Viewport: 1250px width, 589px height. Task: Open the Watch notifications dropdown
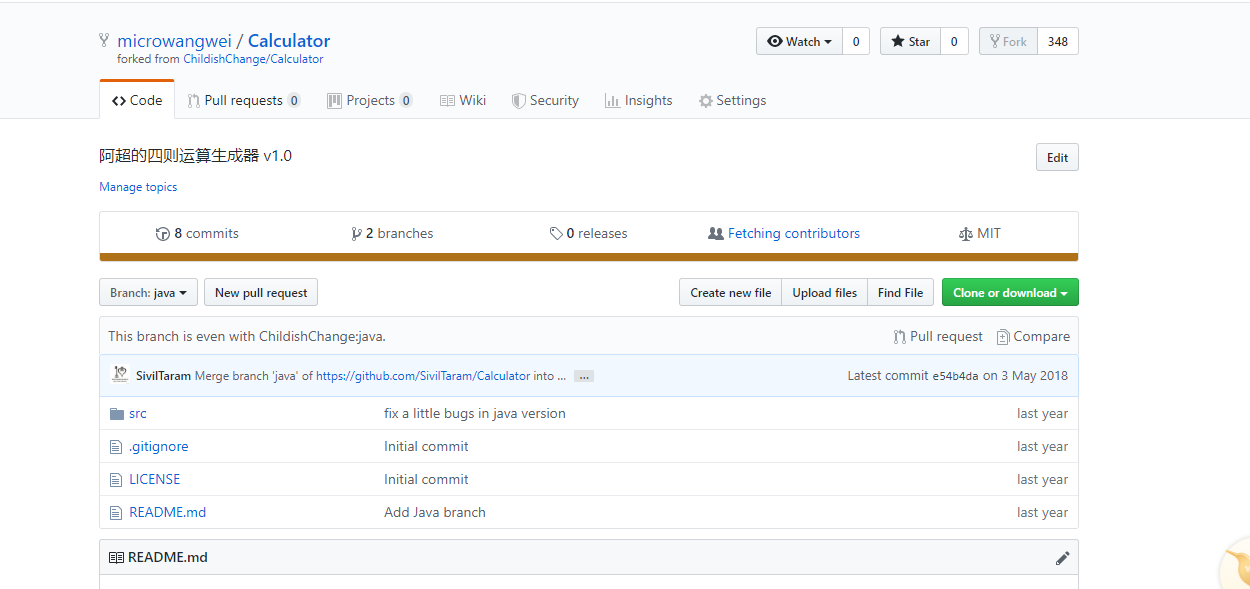(799, 41)
